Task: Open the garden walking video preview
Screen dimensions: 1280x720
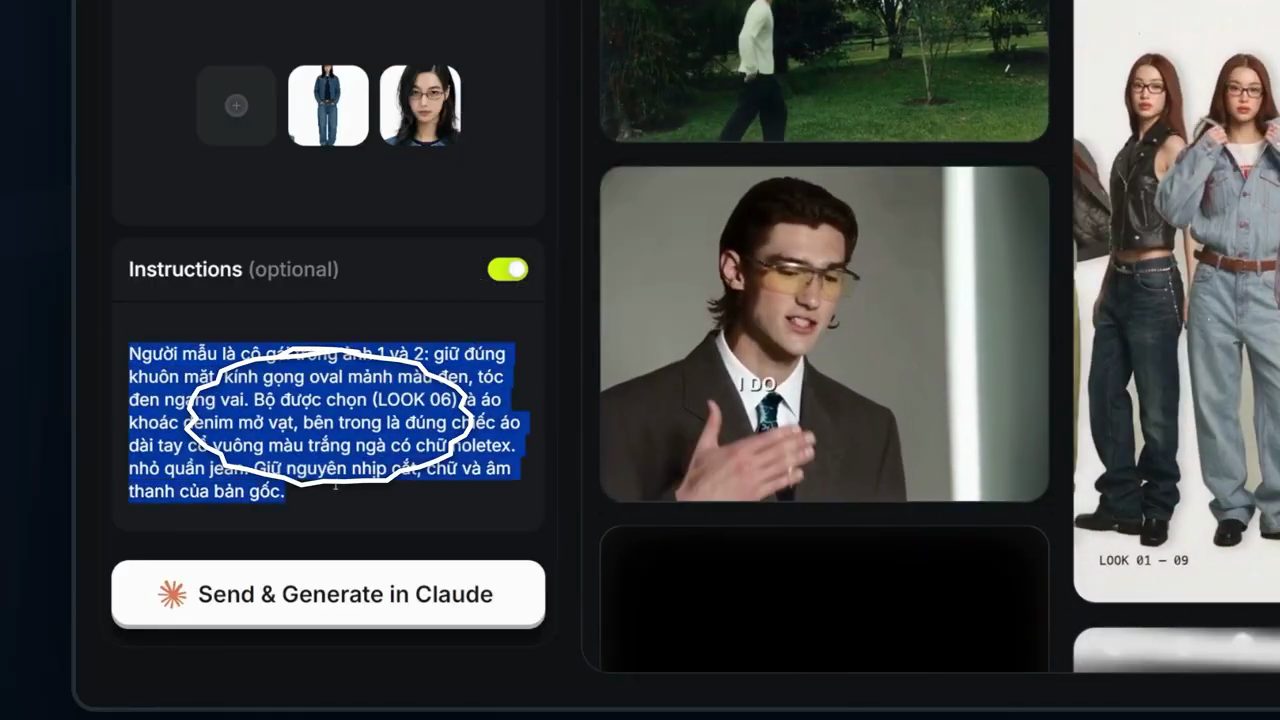Action: (x=824, y=70)
